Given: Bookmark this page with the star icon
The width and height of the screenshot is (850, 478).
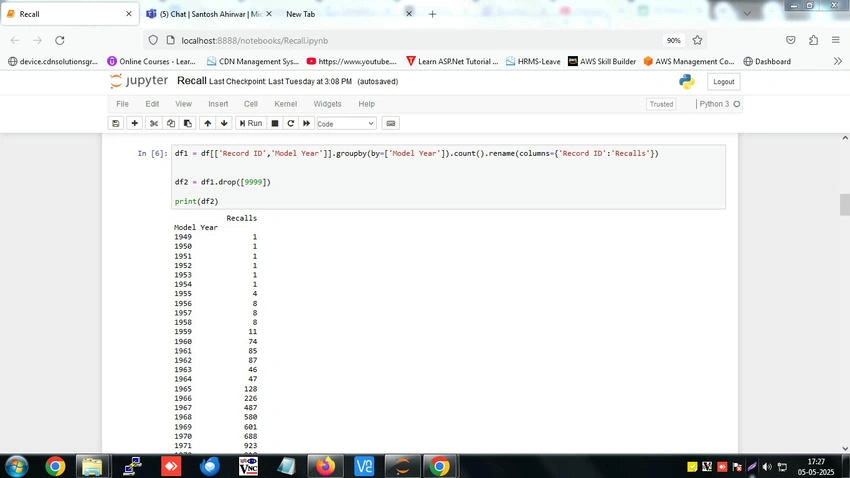Looking at the screenshot, I should click(697, 41).
